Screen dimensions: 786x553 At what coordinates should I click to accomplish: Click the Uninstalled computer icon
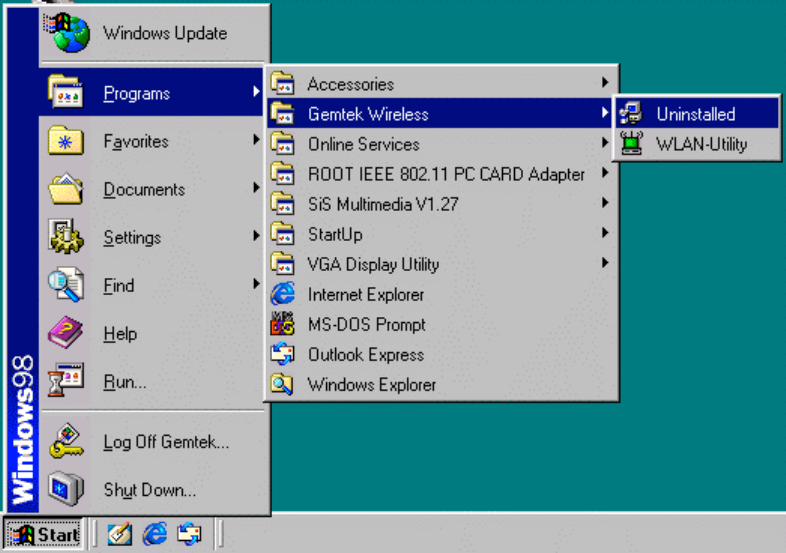tap(631, 113)
